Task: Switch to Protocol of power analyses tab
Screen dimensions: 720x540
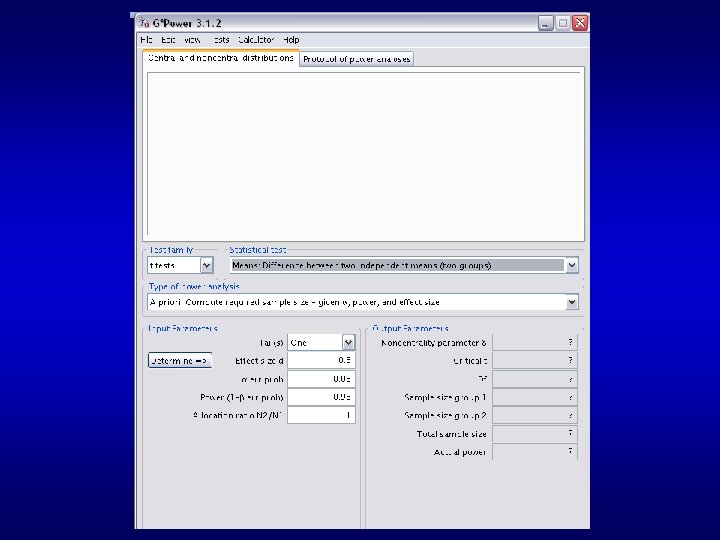Action: (x=356, y=59)
